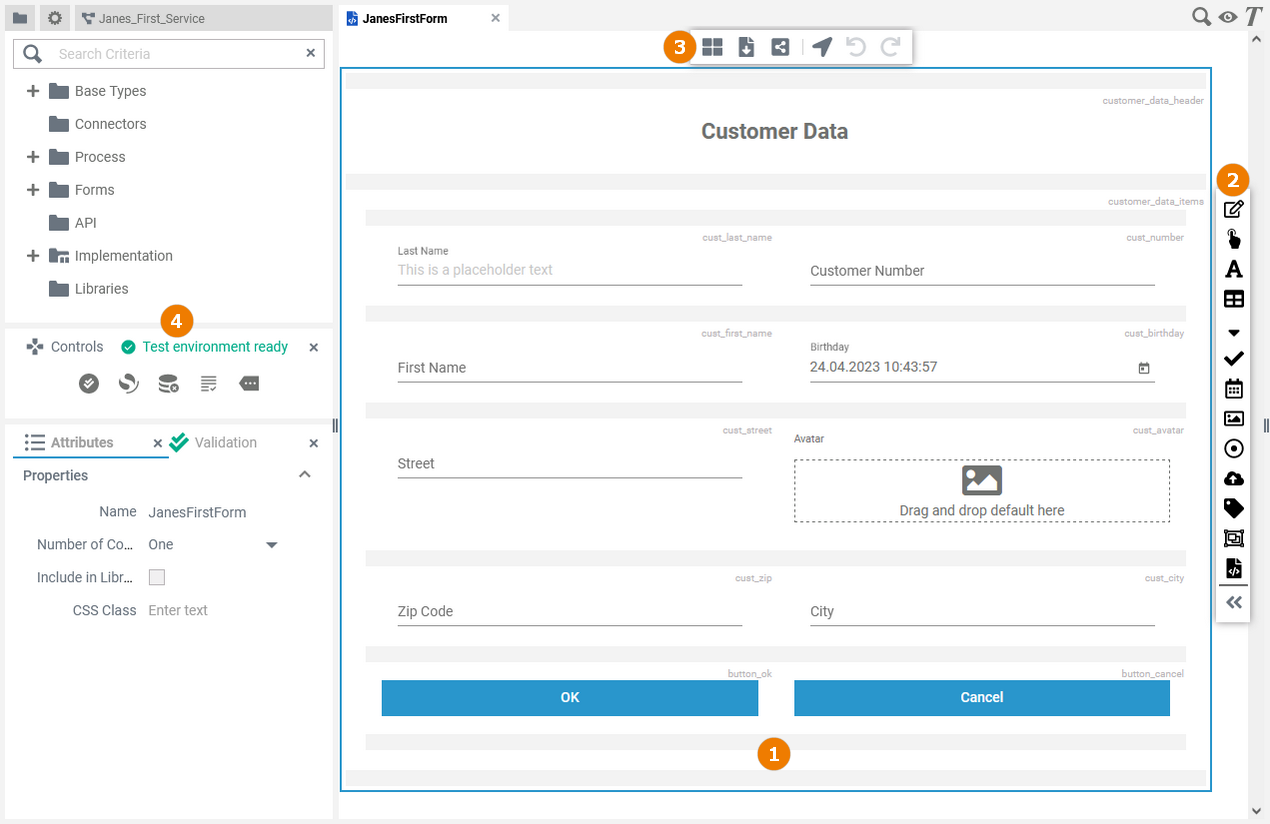Toggle the Include in Library checkbox
The height and width of the screenshot is (824, 1270).
[x=157, y=577]
